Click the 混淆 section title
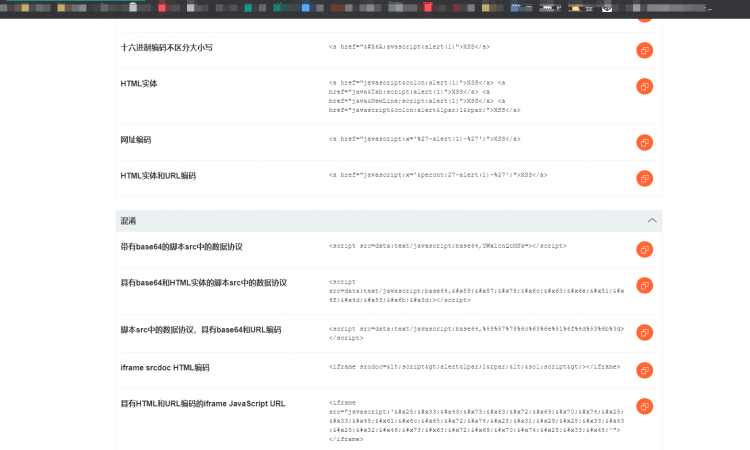 (128, 221)
